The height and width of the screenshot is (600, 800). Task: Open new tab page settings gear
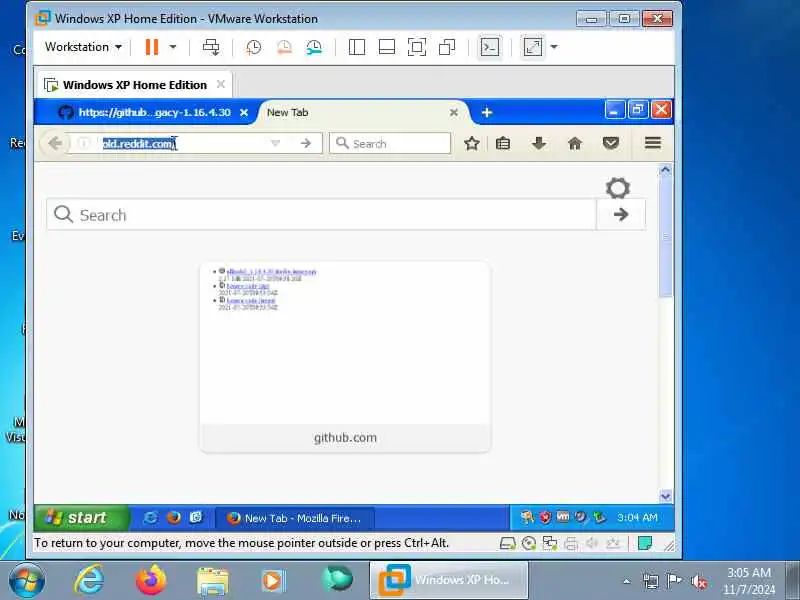coord(618,188)
